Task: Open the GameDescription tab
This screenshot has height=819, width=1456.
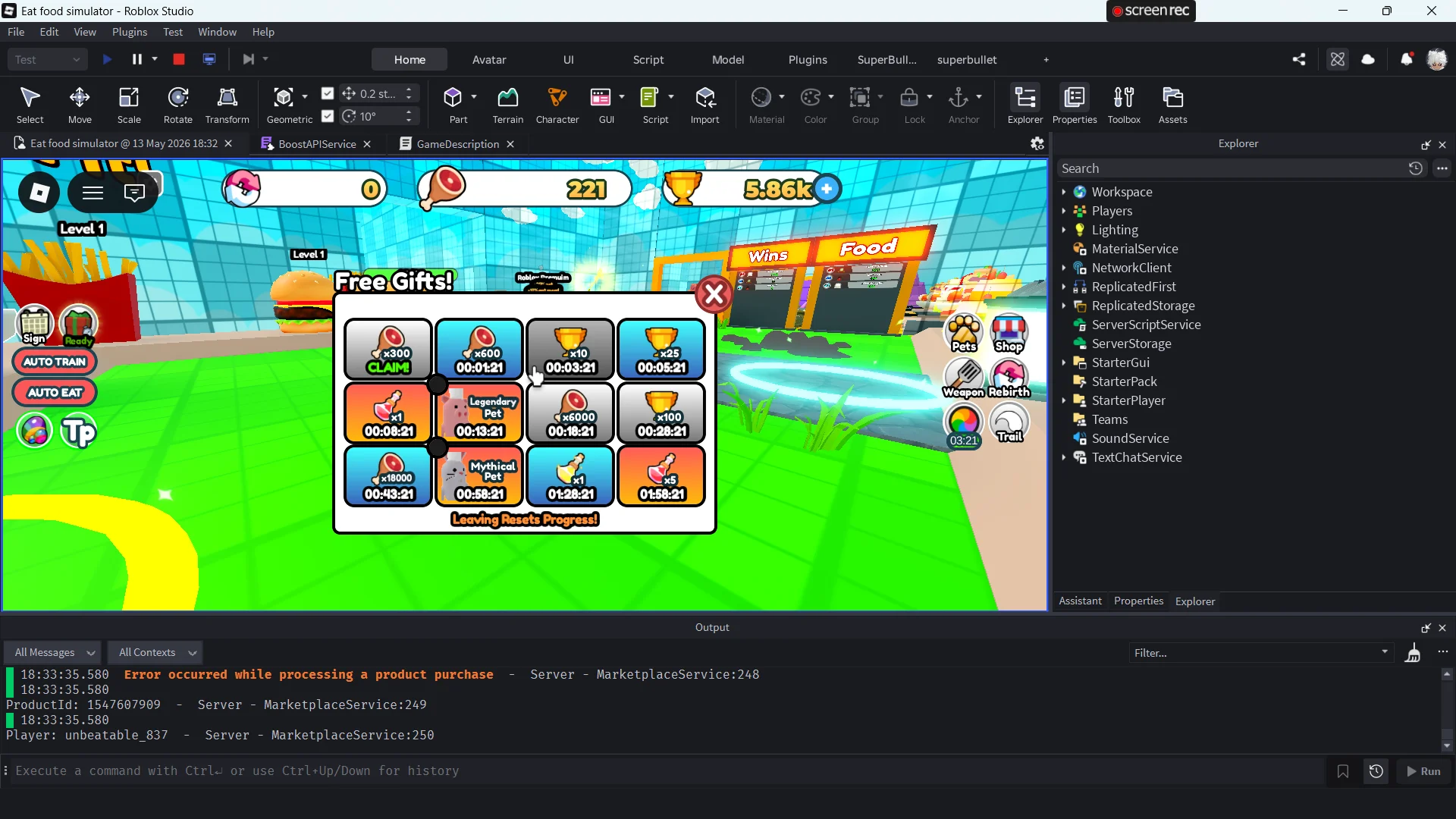Action: pyautogui.click(x=458, y=144)
